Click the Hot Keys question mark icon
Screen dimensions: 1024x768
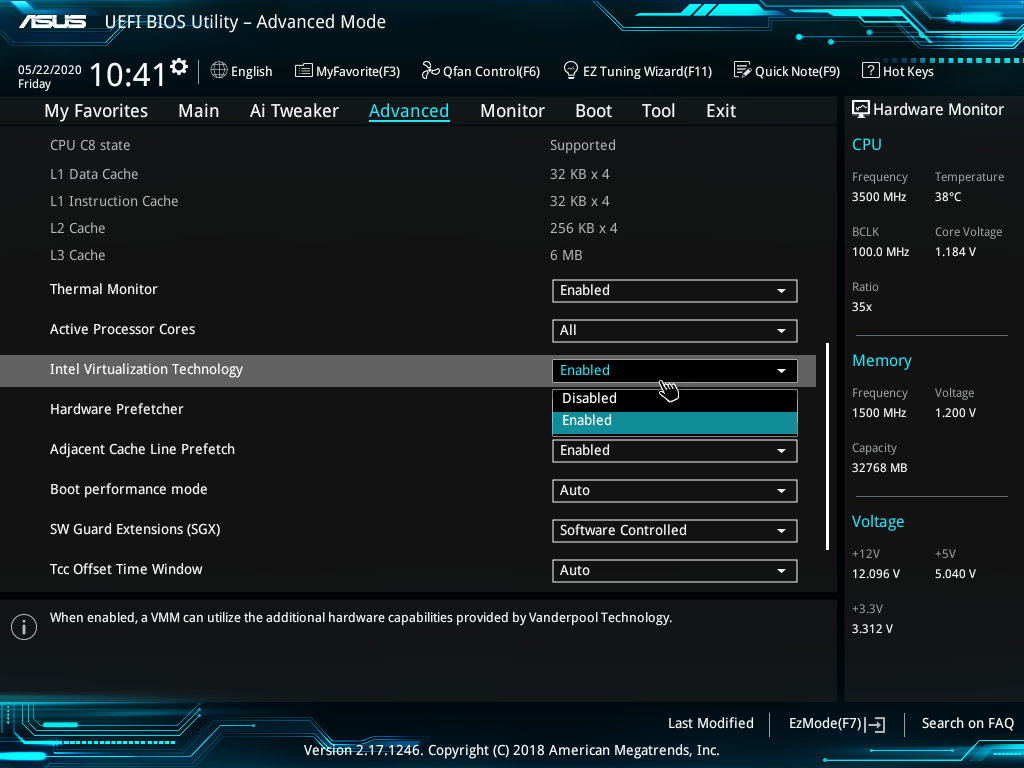coord(870,71)
